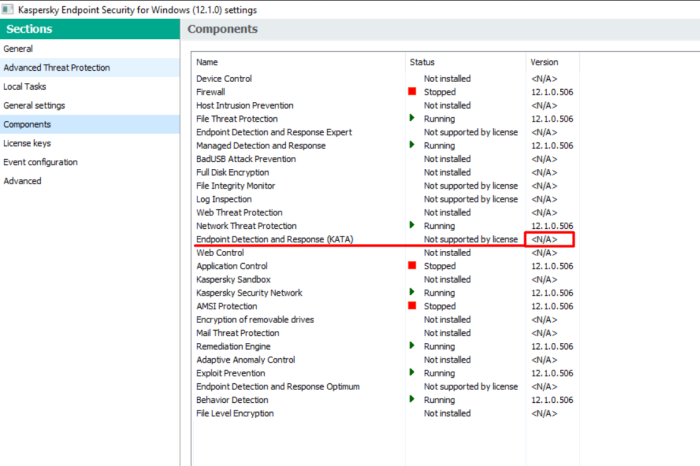700x466 pixels.
Task: Click the green Running icon for Remediation Engine
Action: [x=412, y=346]
